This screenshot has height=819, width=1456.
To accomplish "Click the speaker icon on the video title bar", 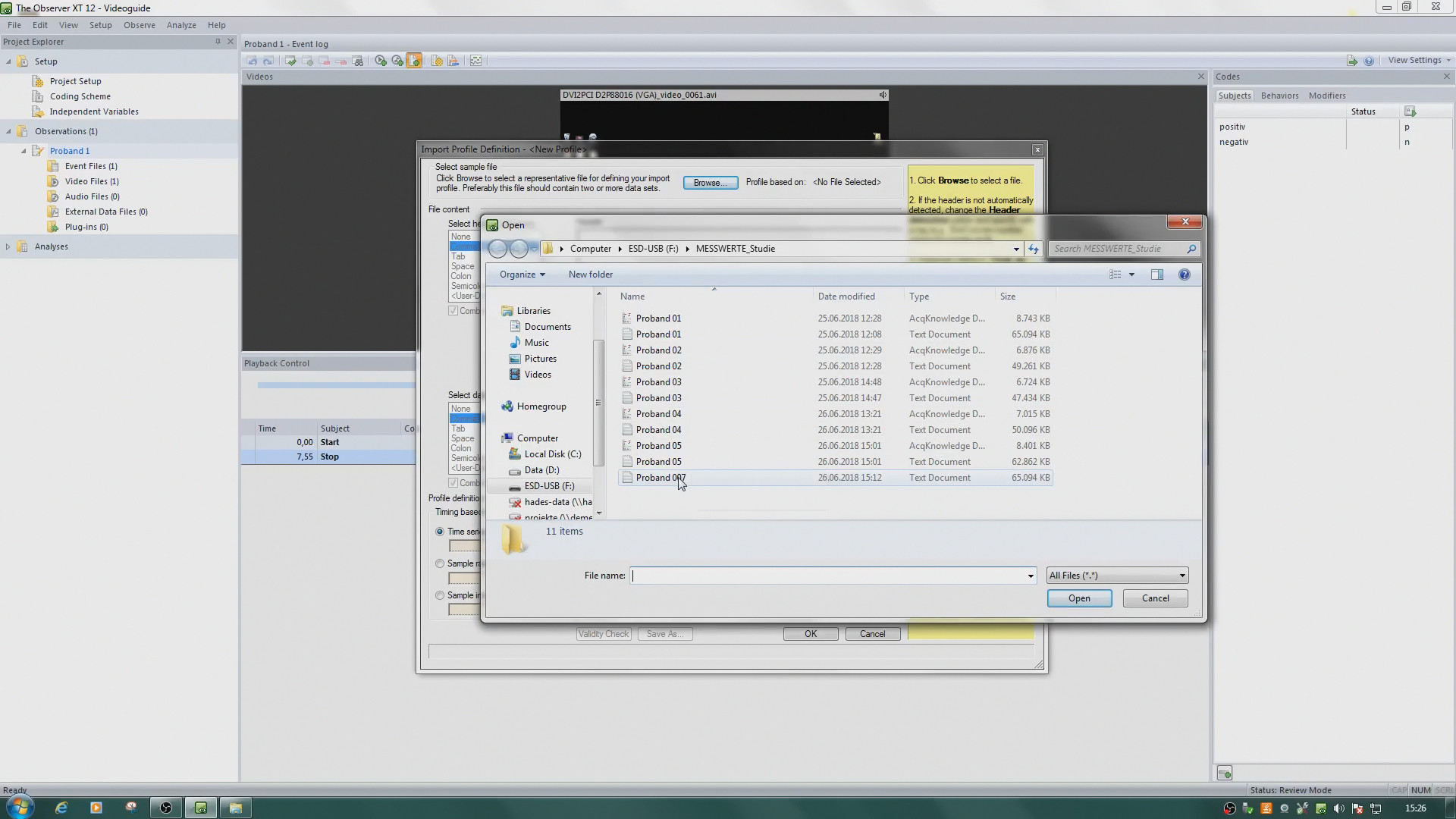I will pyautogui.click(x=883, y=95).
